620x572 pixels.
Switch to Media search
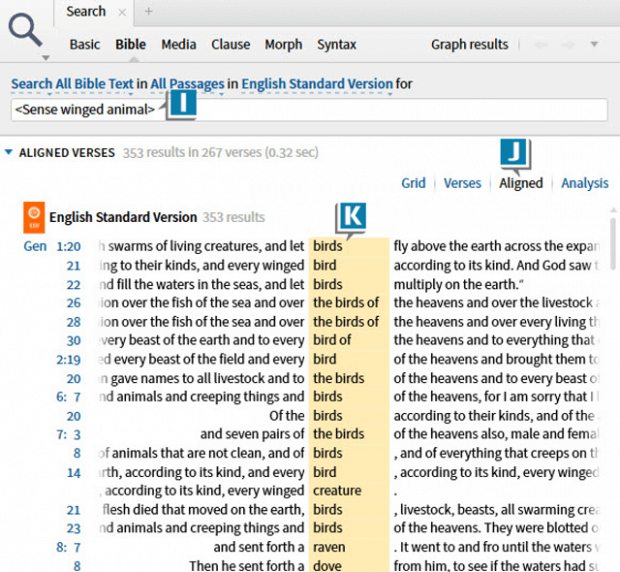pyautogui.click(x=178, y=45)
